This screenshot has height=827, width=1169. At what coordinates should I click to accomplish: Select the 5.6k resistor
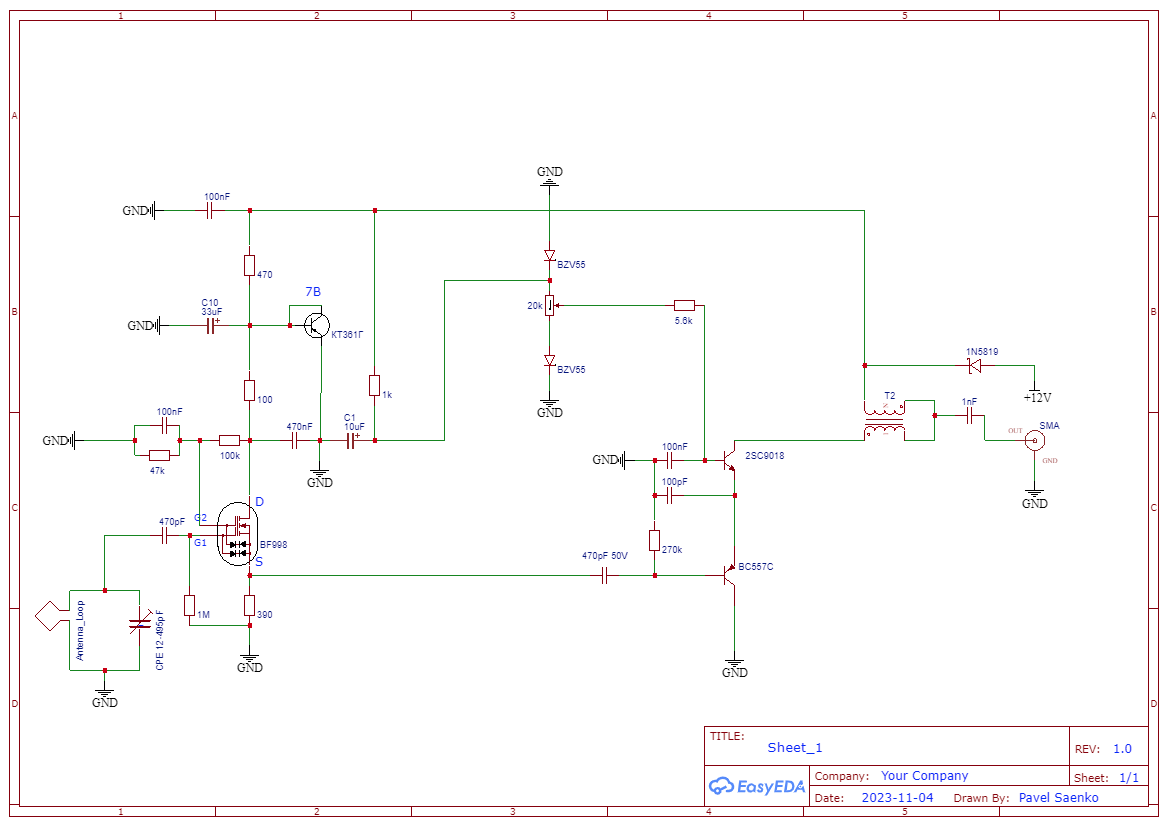coord(684,305)
